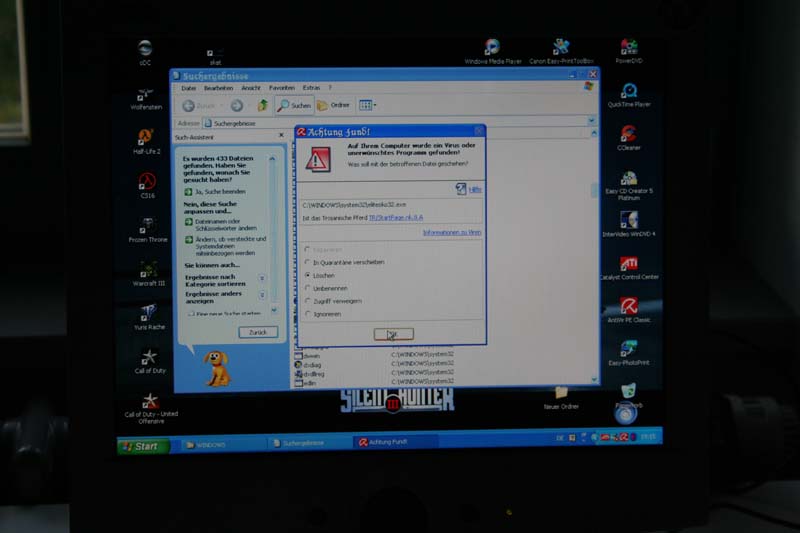Launch the Canon Easy-PrintToolBox icon

pyautogui.click(x=561, y=51)
